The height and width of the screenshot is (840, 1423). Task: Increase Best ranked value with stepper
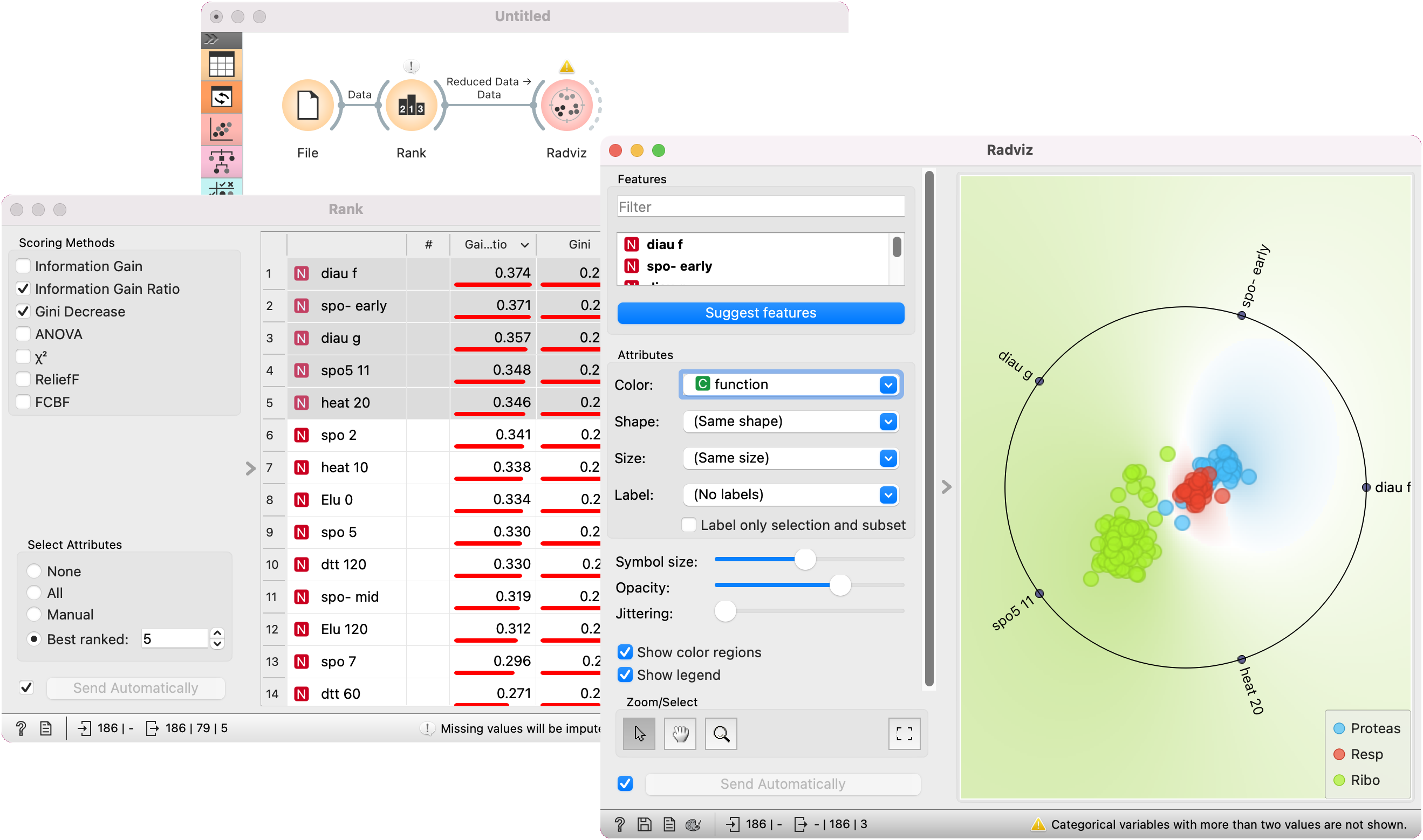point(217,634)
